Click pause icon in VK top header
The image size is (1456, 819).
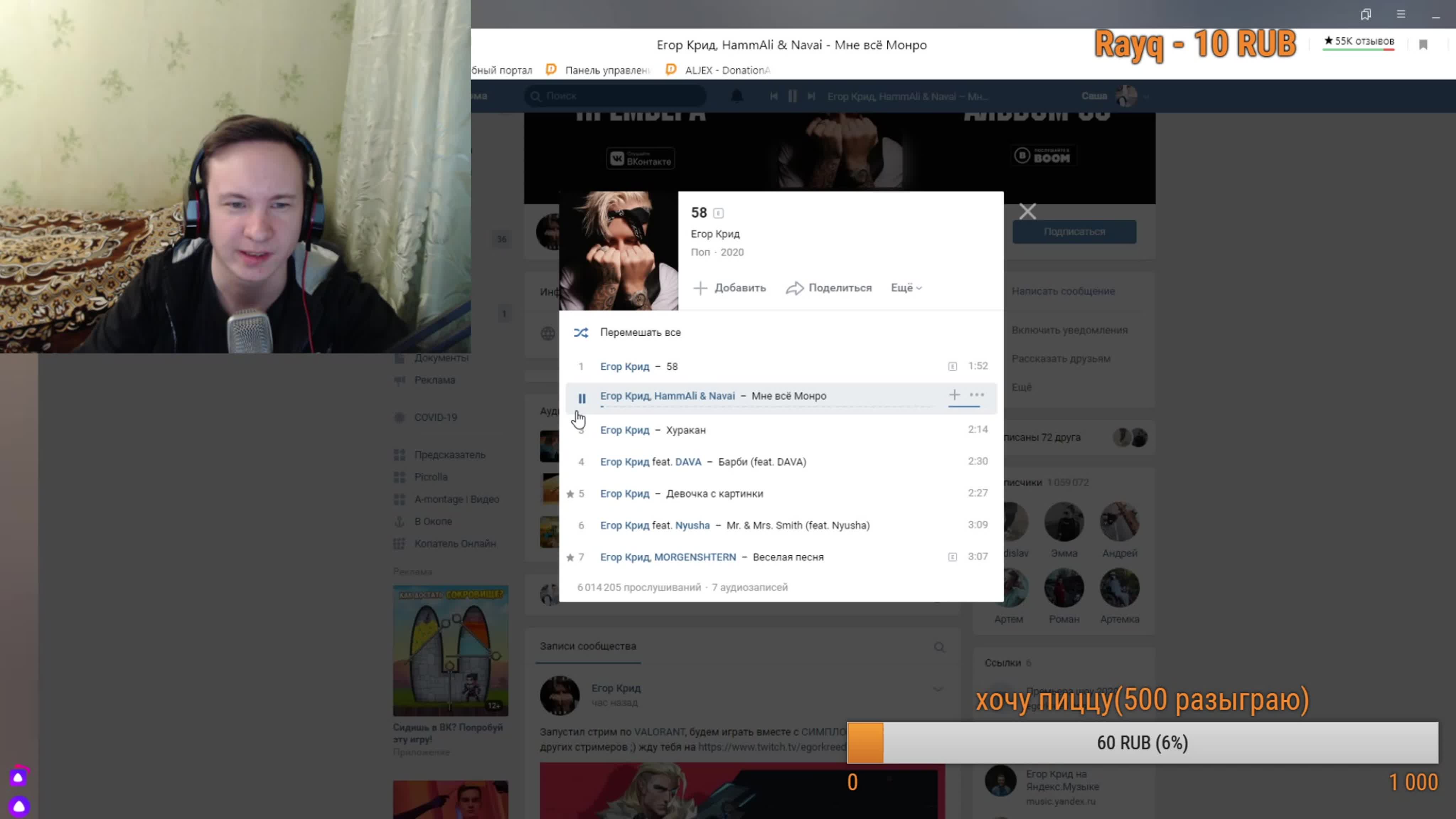pyautogui.click(x=792, y=96)
